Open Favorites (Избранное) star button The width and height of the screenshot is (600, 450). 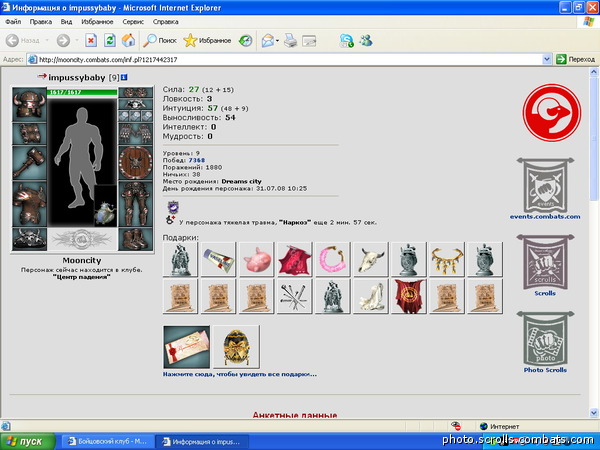[x=207, y=40]
